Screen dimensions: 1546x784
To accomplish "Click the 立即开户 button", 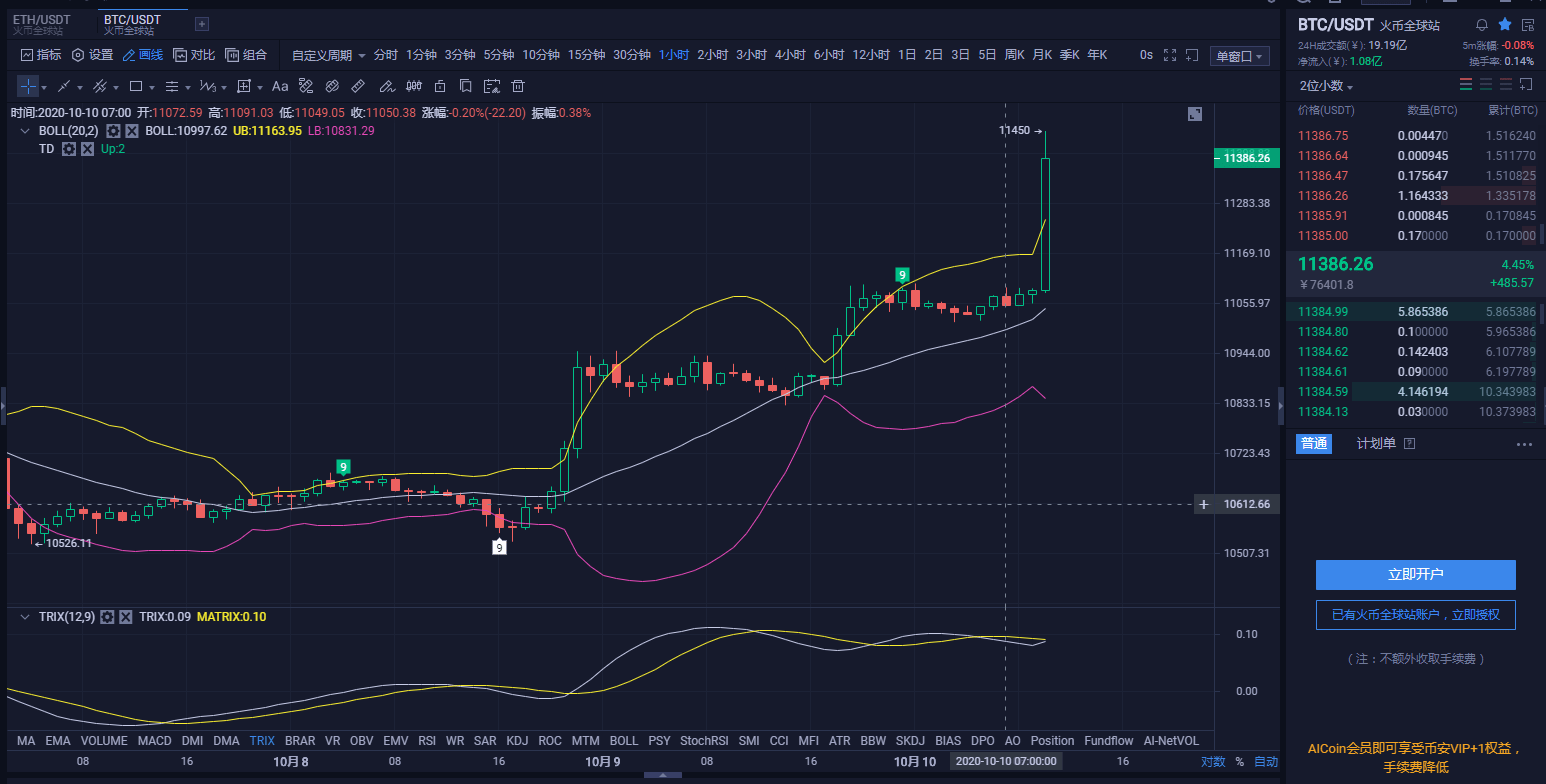I will click(1415, 575).
